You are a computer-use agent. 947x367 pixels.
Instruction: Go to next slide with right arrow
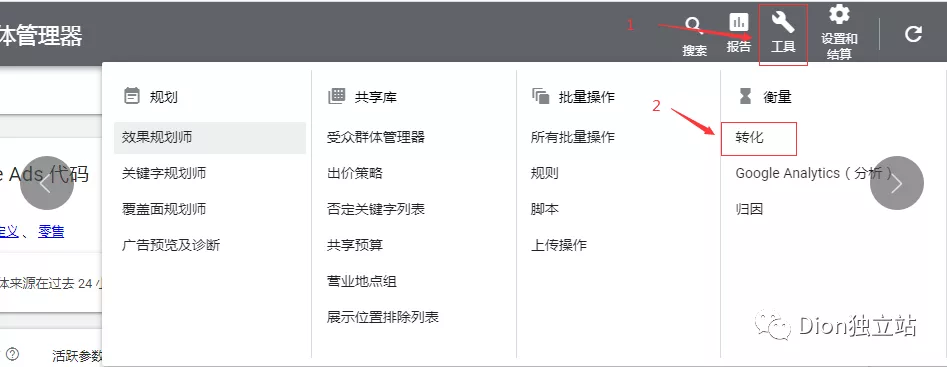point(896,183)
